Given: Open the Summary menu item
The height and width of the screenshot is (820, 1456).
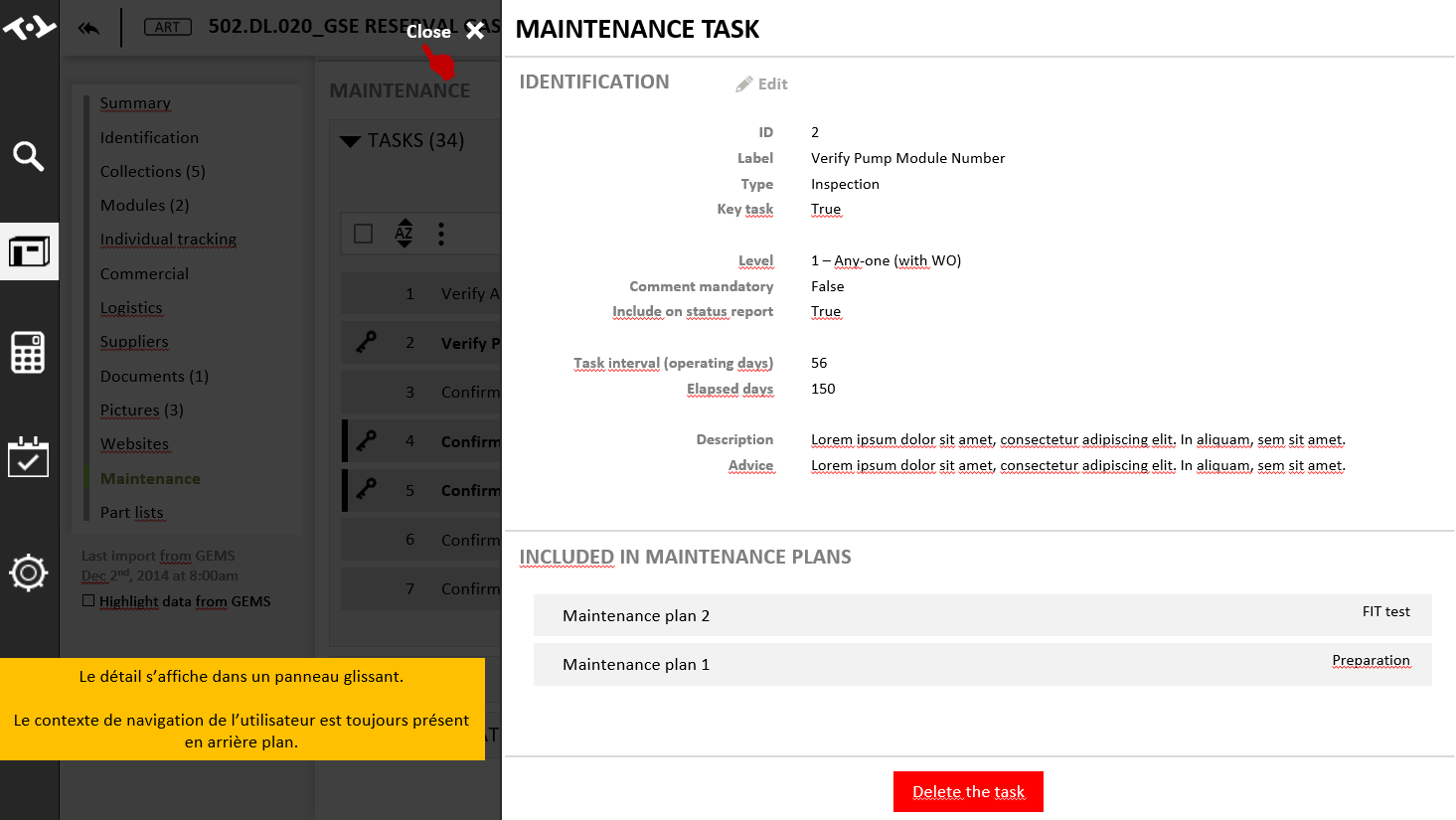Looking at the screenshot, I should click(x=135, y=103).
